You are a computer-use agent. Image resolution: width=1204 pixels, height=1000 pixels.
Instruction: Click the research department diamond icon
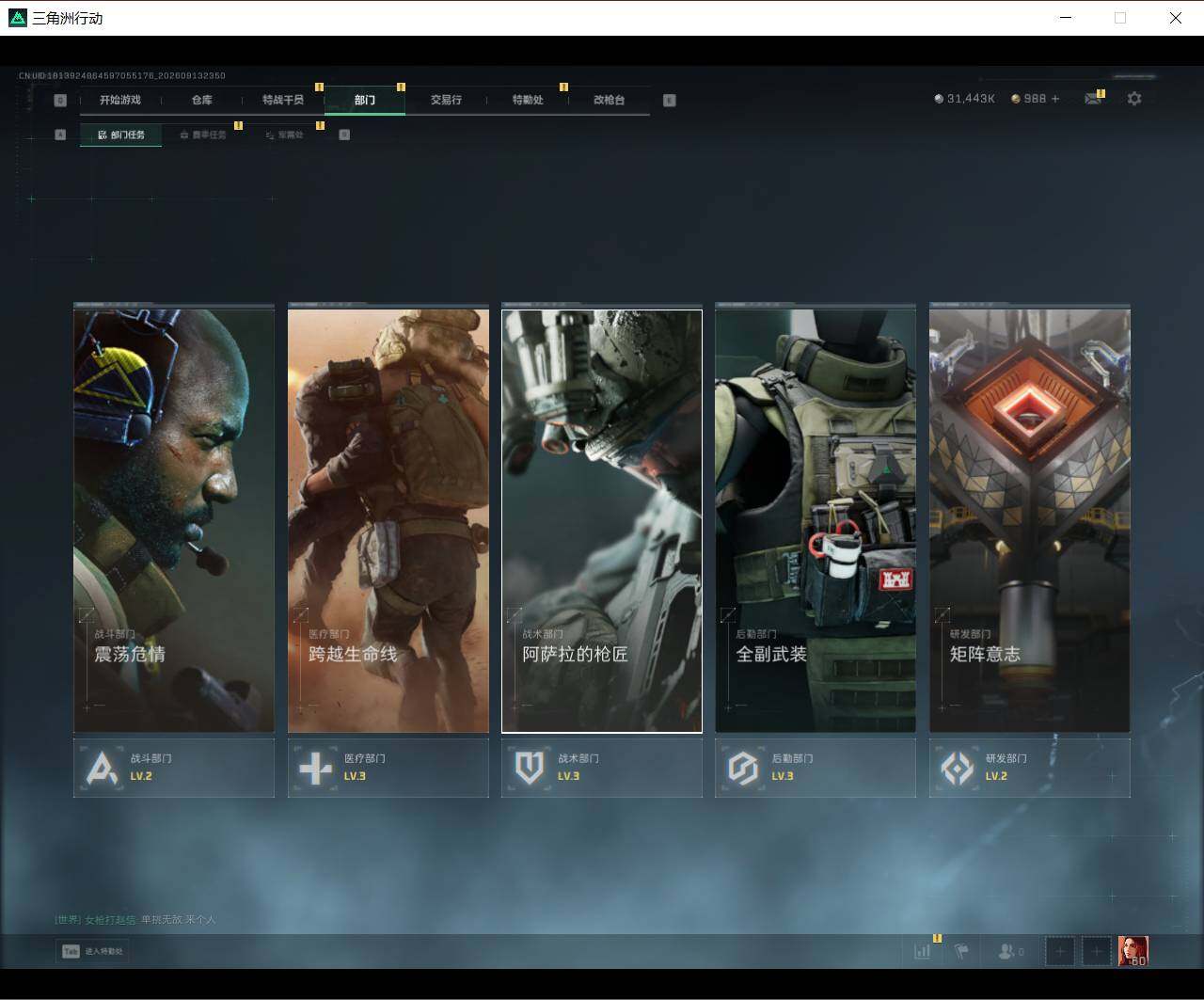point(958,769)
